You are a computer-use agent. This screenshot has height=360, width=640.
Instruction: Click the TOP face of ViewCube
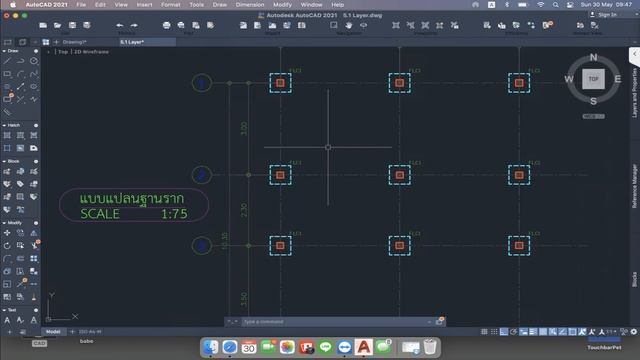tap(593, 79)
